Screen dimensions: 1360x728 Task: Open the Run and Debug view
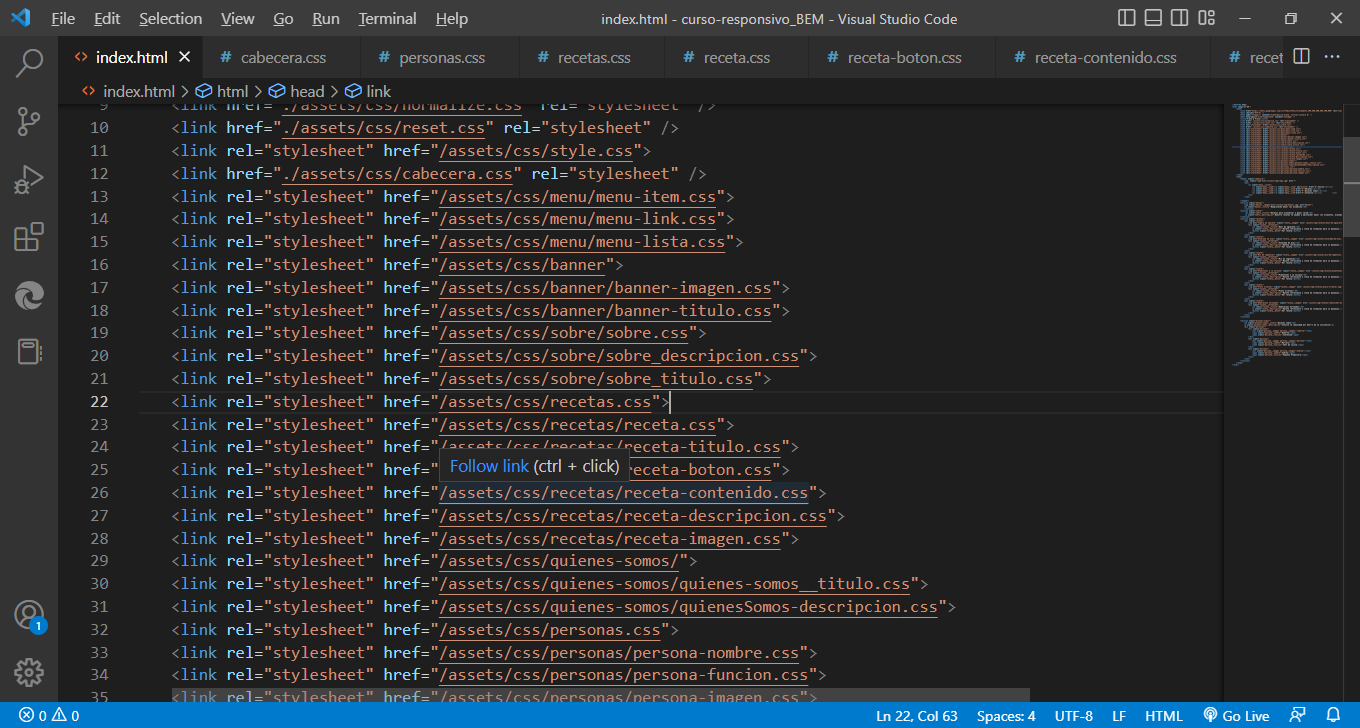29,180
